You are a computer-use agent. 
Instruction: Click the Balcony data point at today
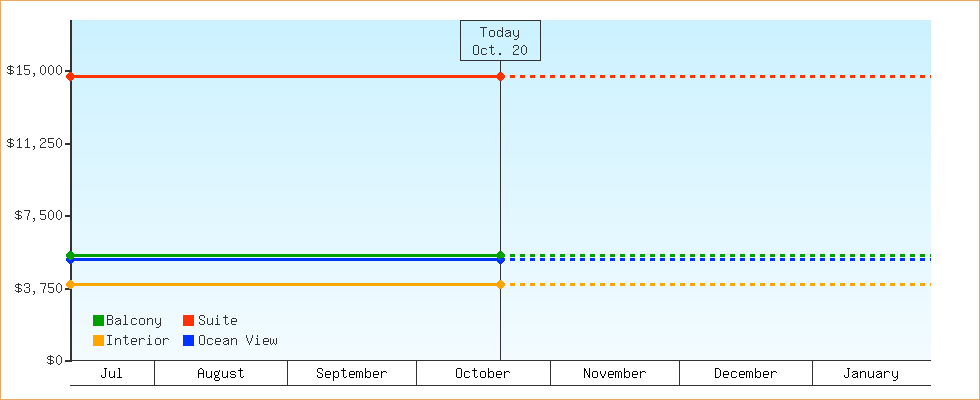(x=500, y=255)
